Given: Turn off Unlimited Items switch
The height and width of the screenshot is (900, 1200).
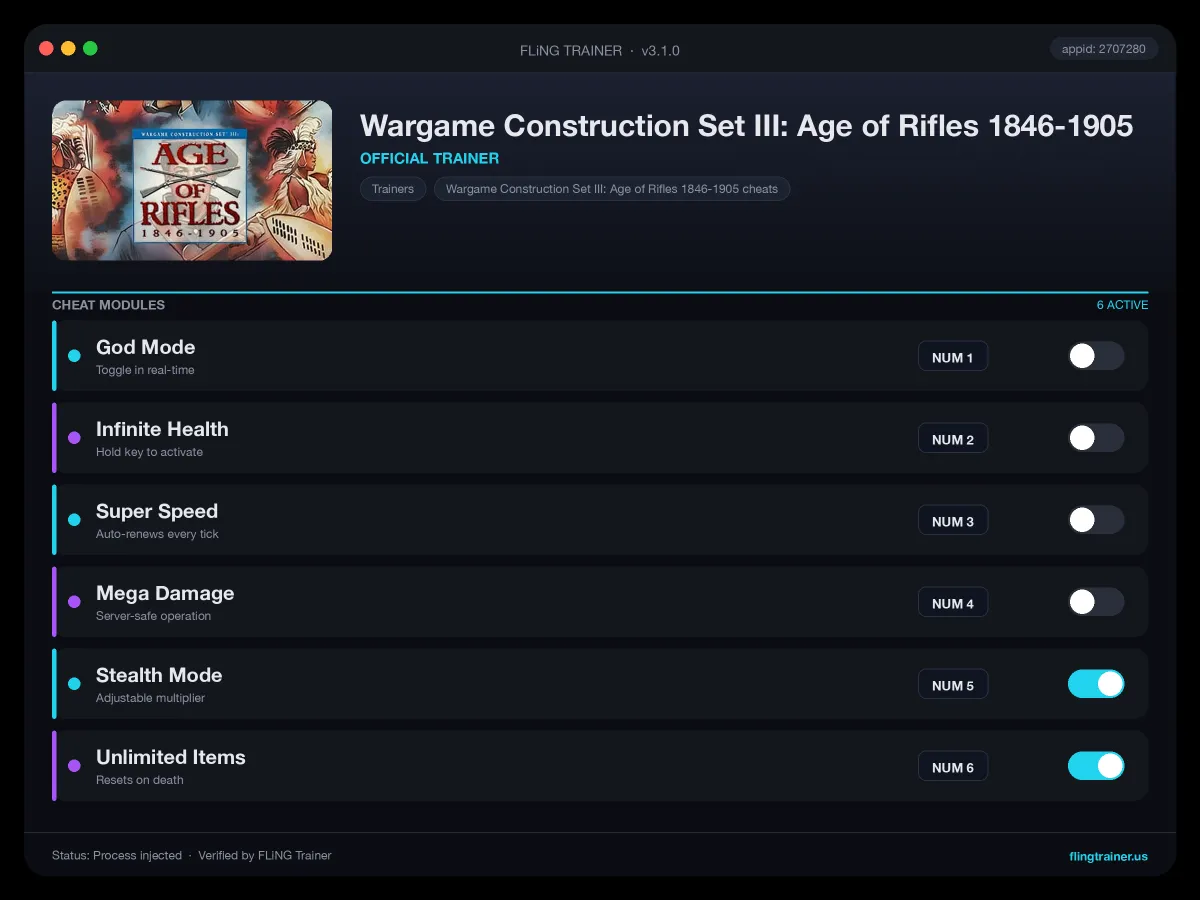Looking at the screenshot, I should tap(1096, 766).
